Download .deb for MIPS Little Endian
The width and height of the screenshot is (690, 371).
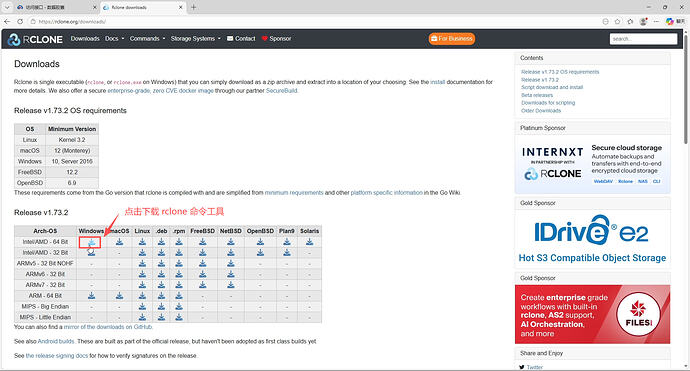pyautogui.click(x=161, y=317)
